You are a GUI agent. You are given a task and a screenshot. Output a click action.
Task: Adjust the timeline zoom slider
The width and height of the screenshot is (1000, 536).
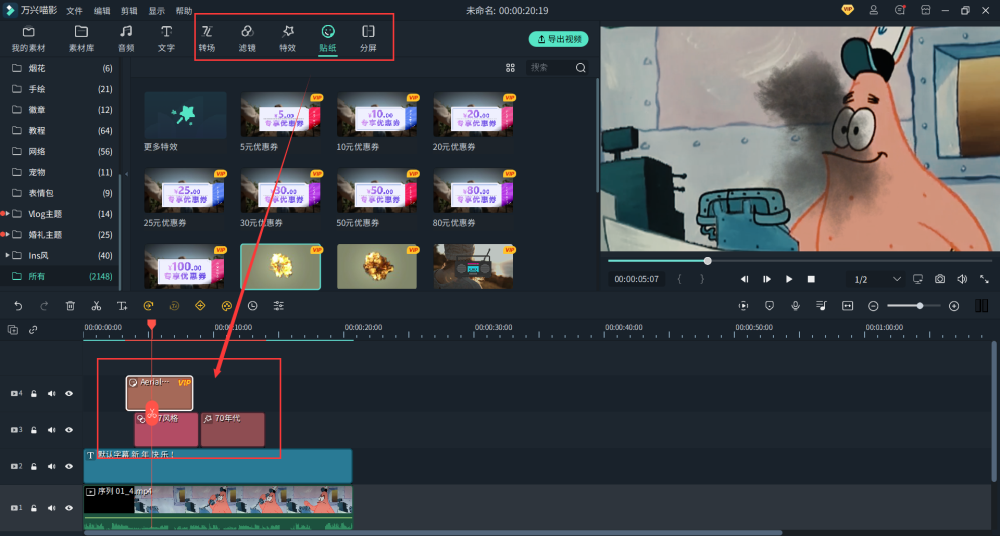[920, 306]
